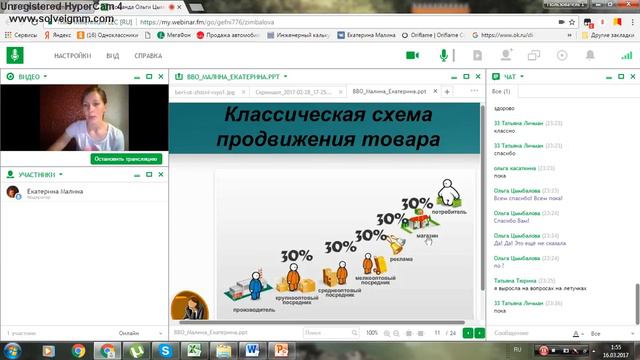Zoom out of the presentation
Screen dimensions: 640x360
click(x=396, y=333)
